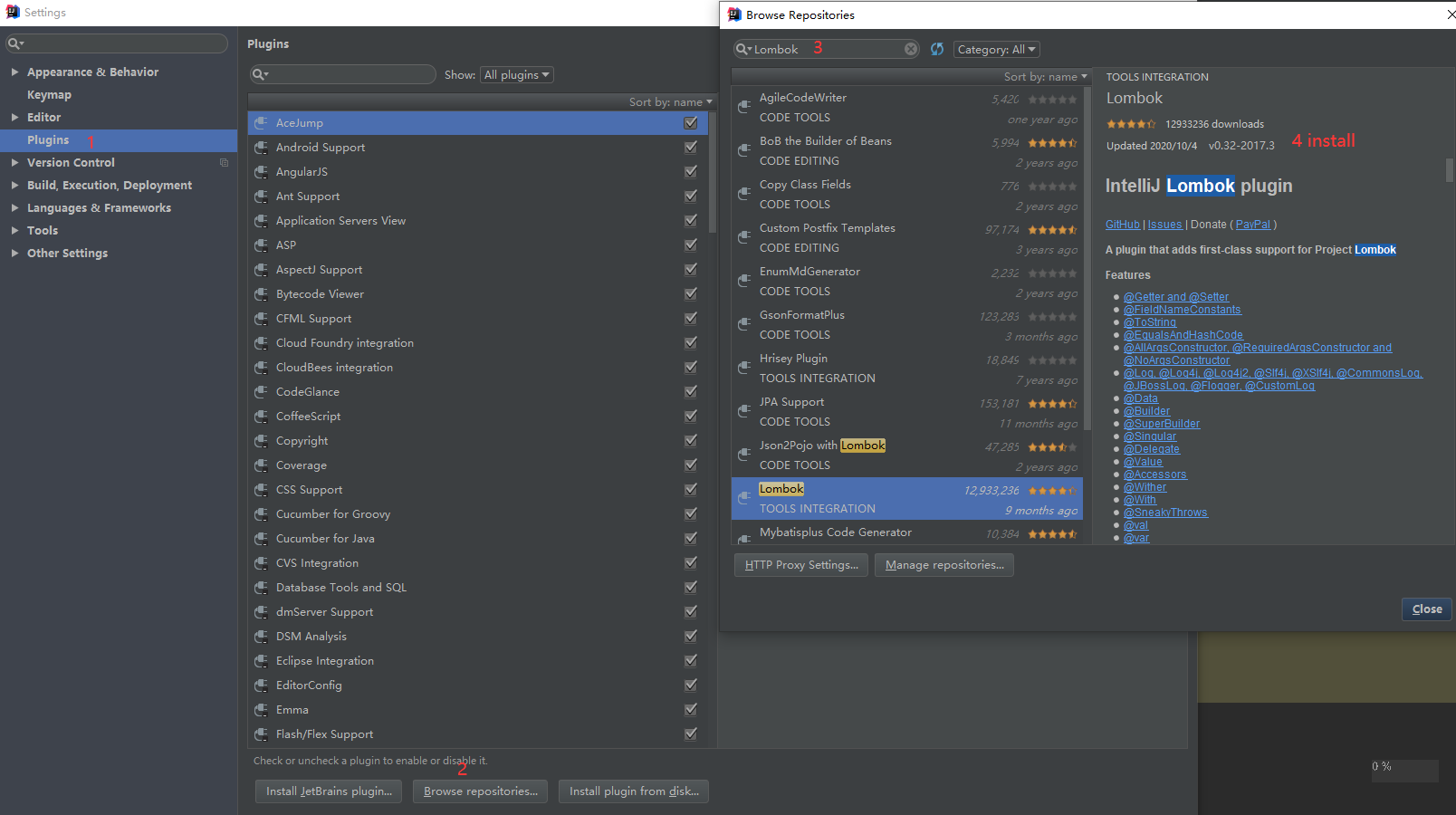
Task: Click the EnumMdGenerator plugin icon
Action: (744, 281)
